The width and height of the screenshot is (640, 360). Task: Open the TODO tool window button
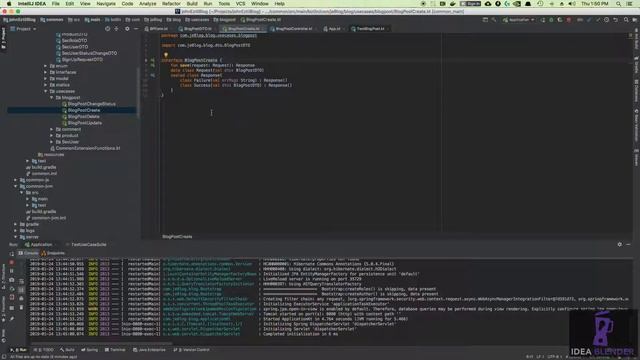tap(44, 350)
